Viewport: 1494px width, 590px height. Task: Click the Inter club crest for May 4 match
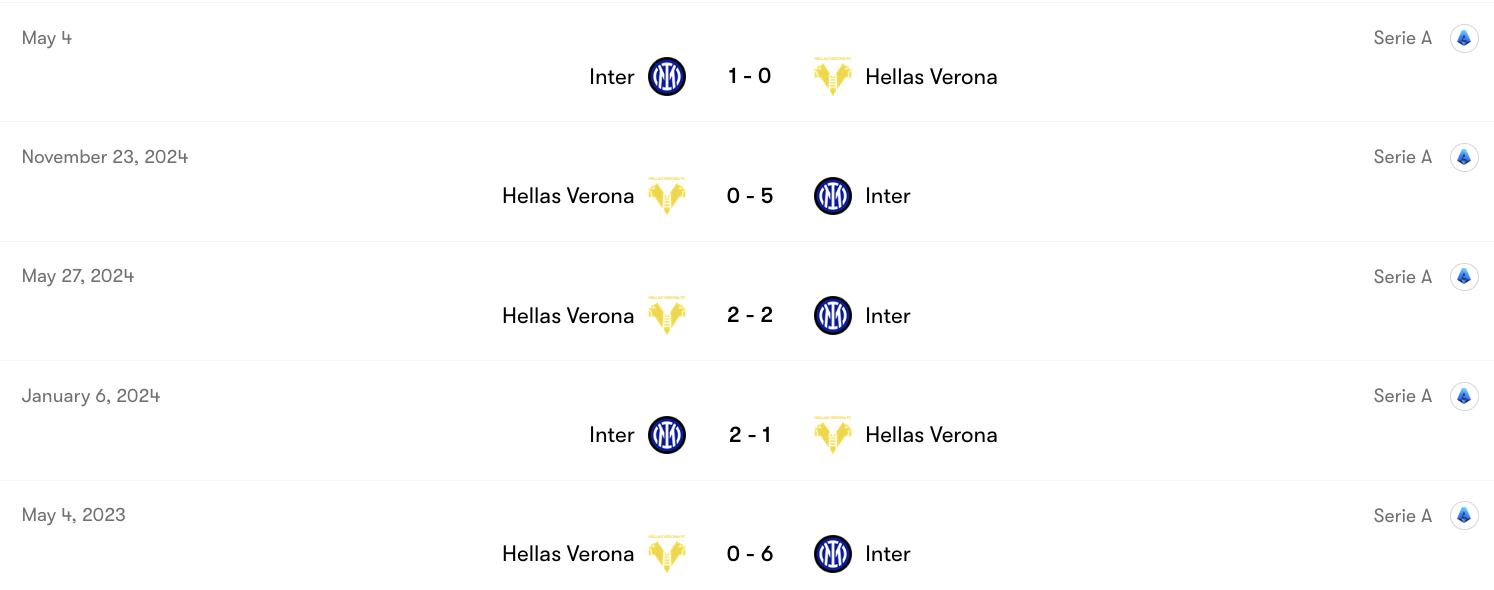668,77
